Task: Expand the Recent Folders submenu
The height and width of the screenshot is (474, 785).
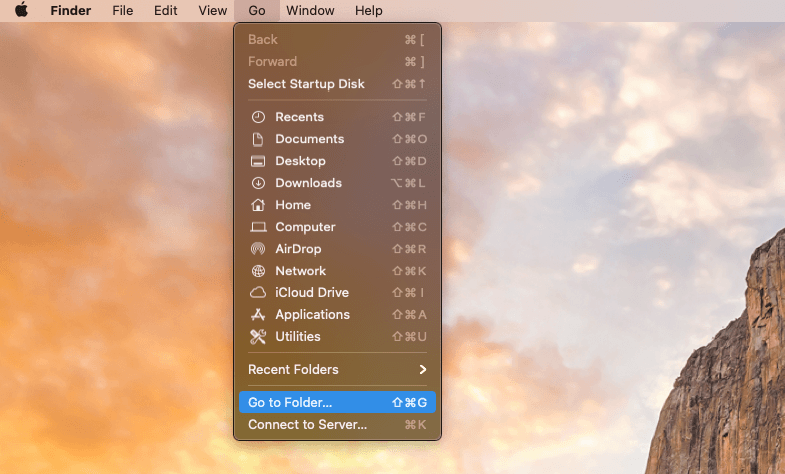Action: (x=337, y=370)
